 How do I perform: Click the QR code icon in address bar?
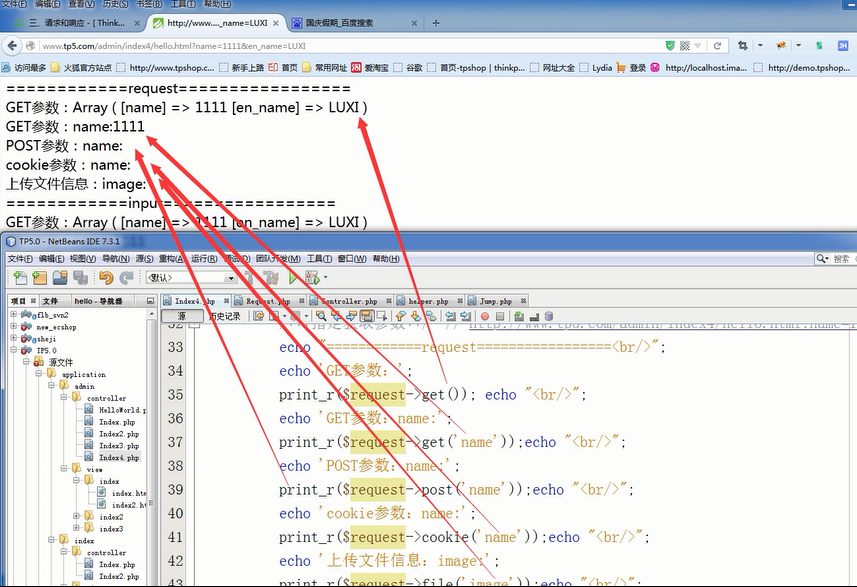tap(685, 46)
